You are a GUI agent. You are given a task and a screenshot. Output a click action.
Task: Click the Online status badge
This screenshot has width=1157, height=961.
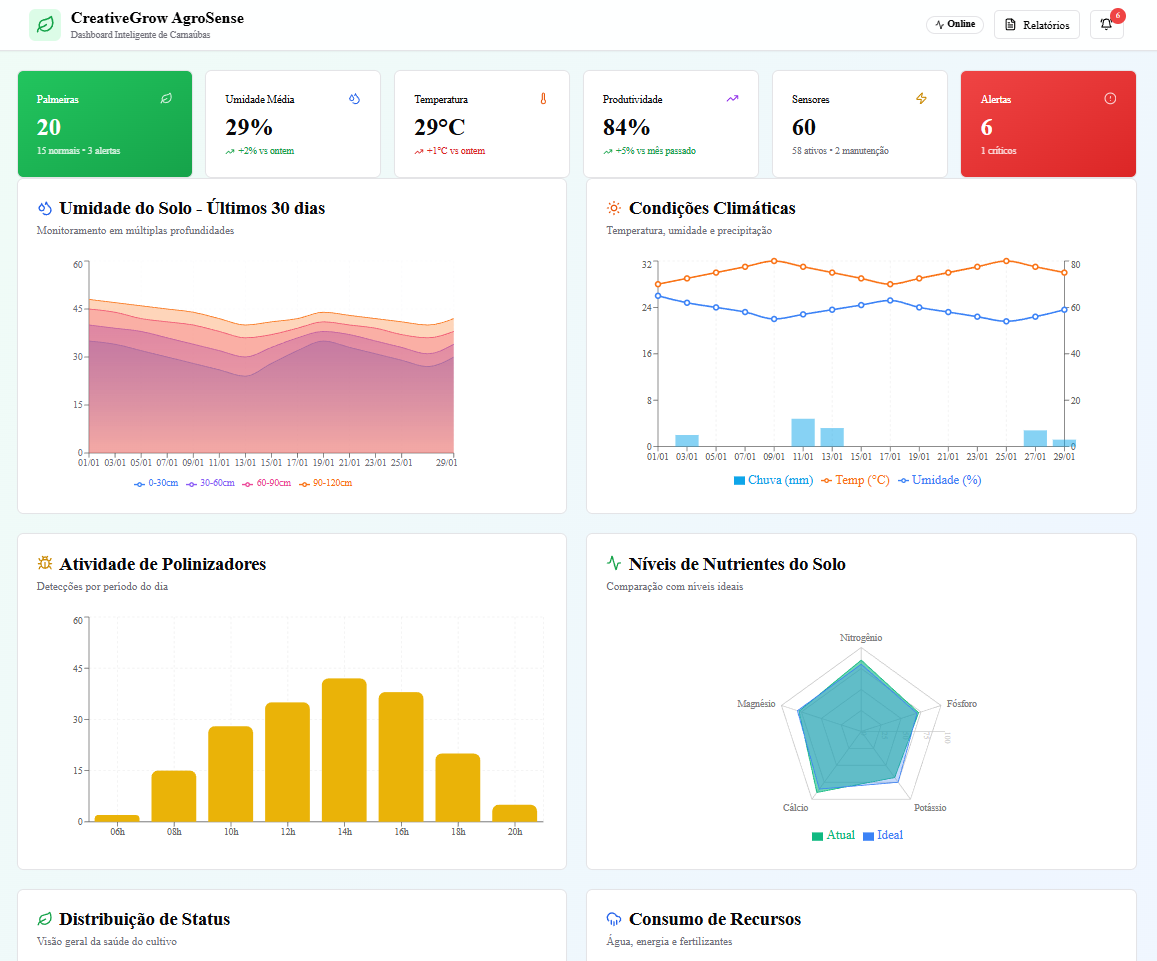[954, 25]
